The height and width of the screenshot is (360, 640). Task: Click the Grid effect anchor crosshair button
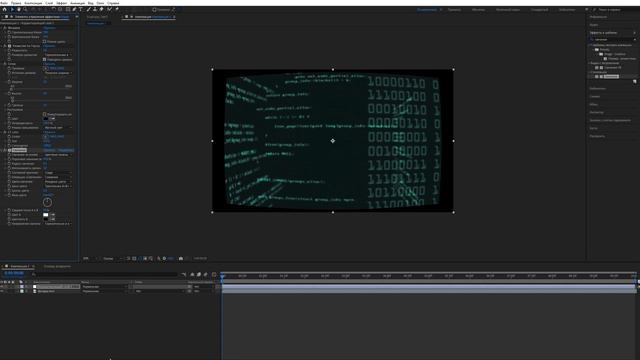pyautogui.click(x=46, y=69)
